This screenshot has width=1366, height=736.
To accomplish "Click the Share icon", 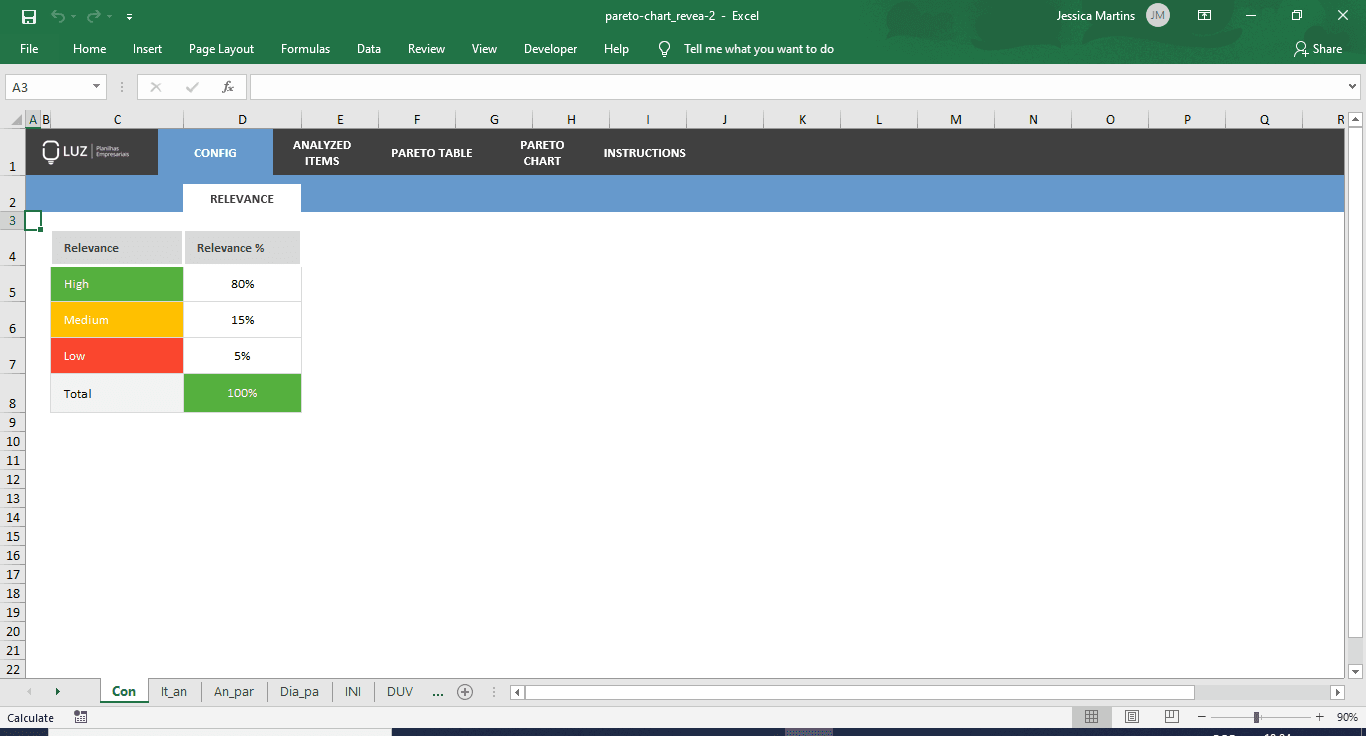I will click(1300, 48).
